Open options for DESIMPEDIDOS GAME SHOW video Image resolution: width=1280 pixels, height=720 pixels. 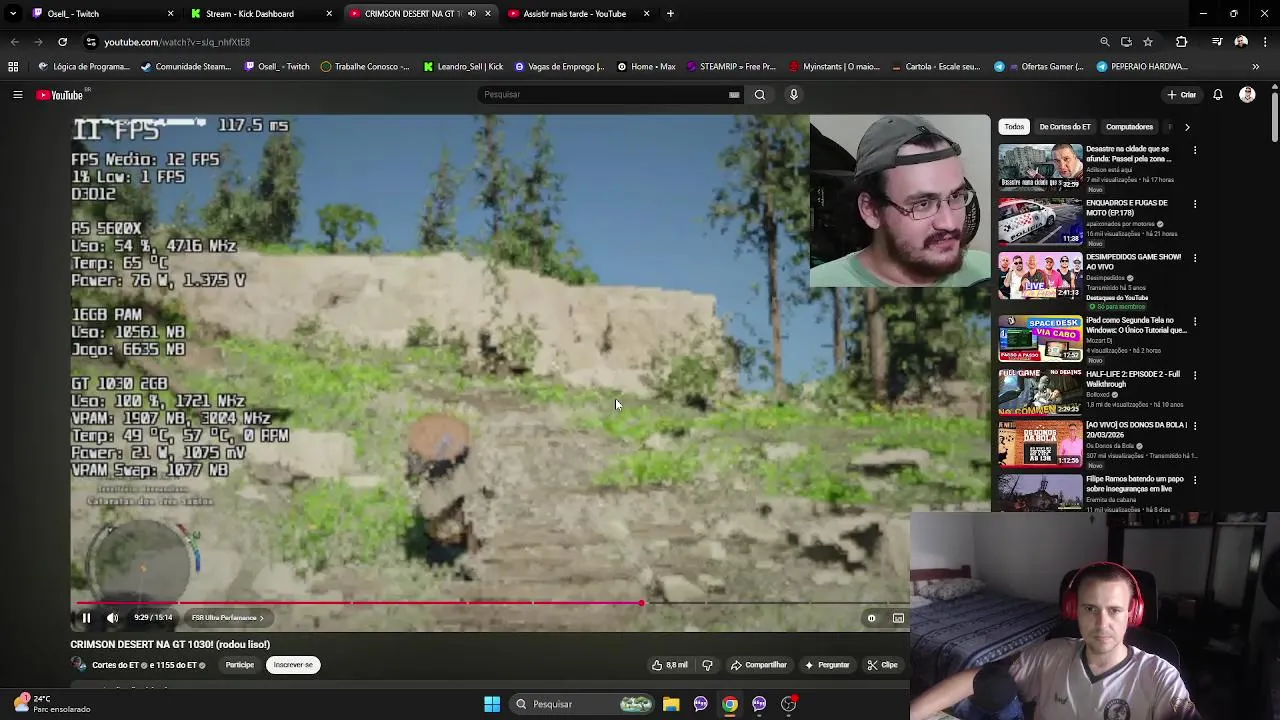[x=1195, y=259]
